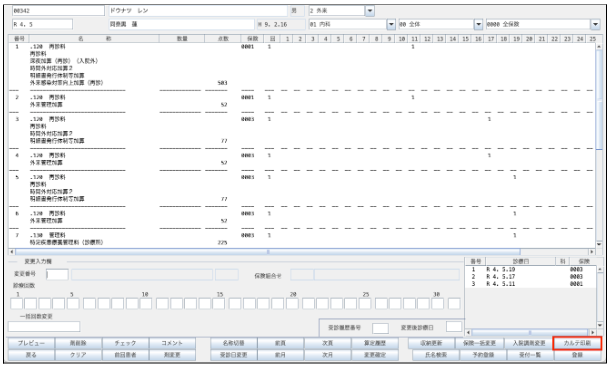The image size is (609, 366).
Task: Click the 予約登録 button
Action: (483, 355)
